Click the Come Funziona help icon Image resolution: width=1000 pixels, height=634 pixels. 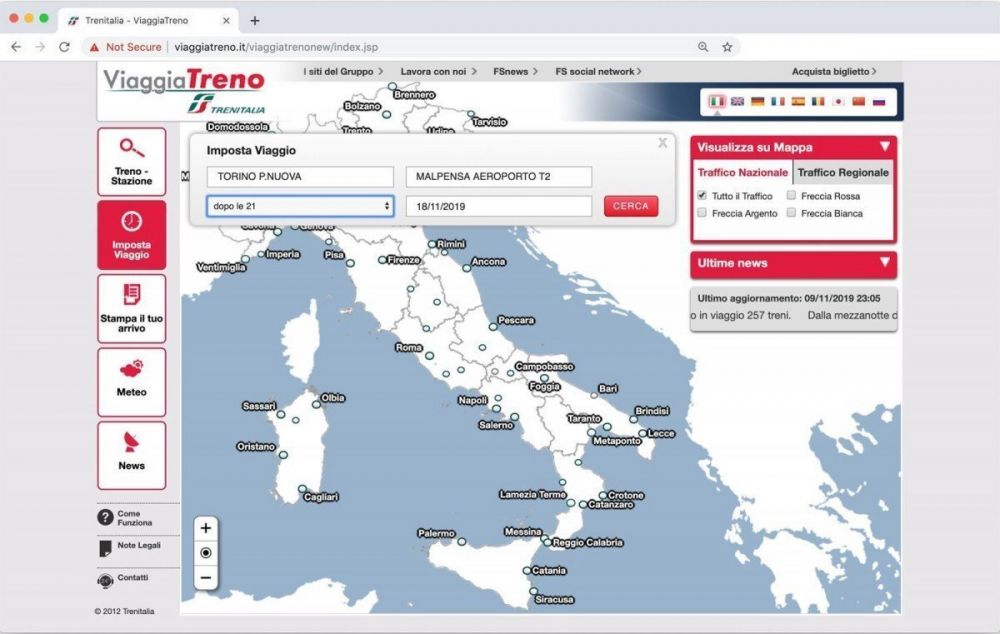point(105,519)
